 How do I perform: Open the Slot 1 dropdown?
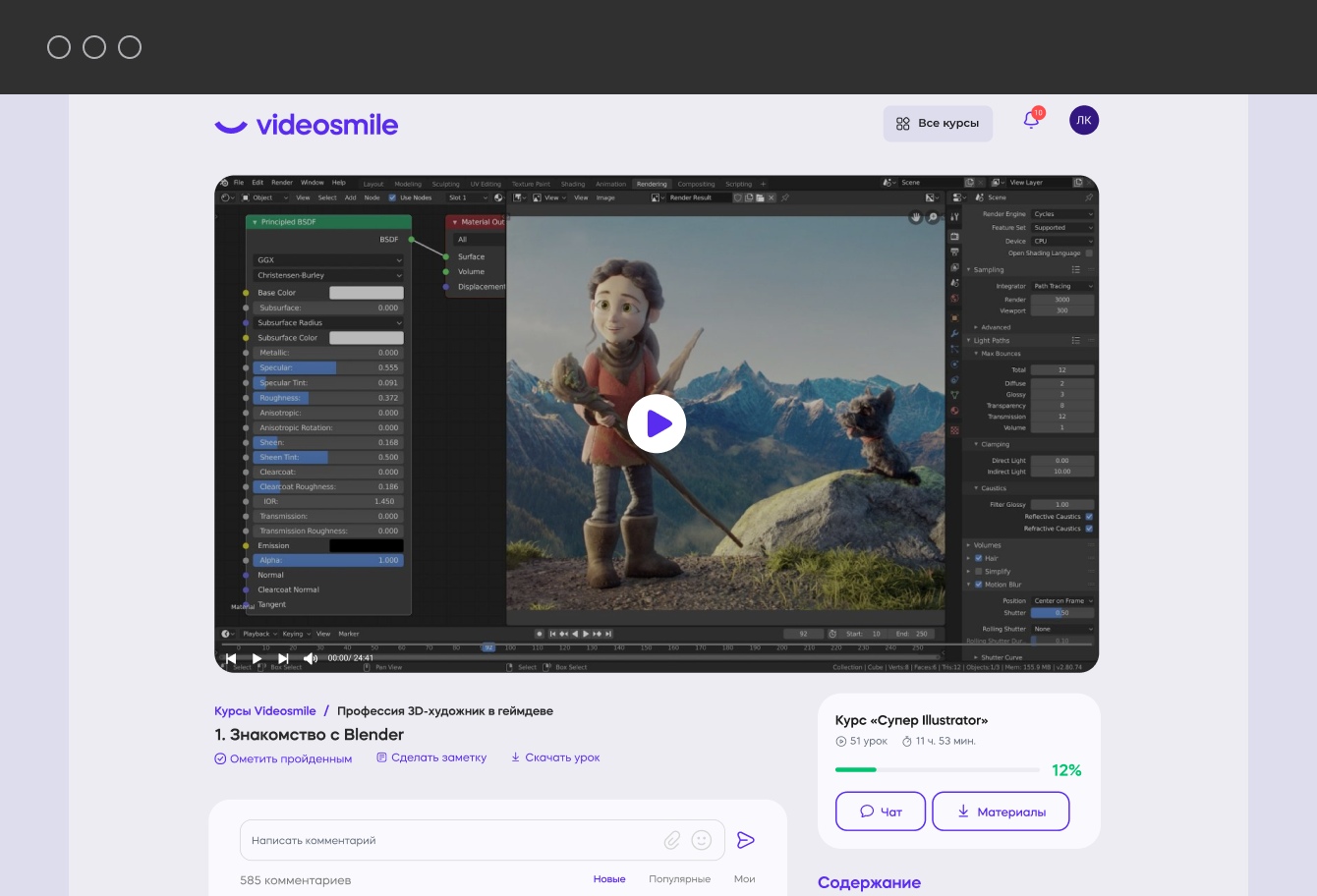pos(468,197)
